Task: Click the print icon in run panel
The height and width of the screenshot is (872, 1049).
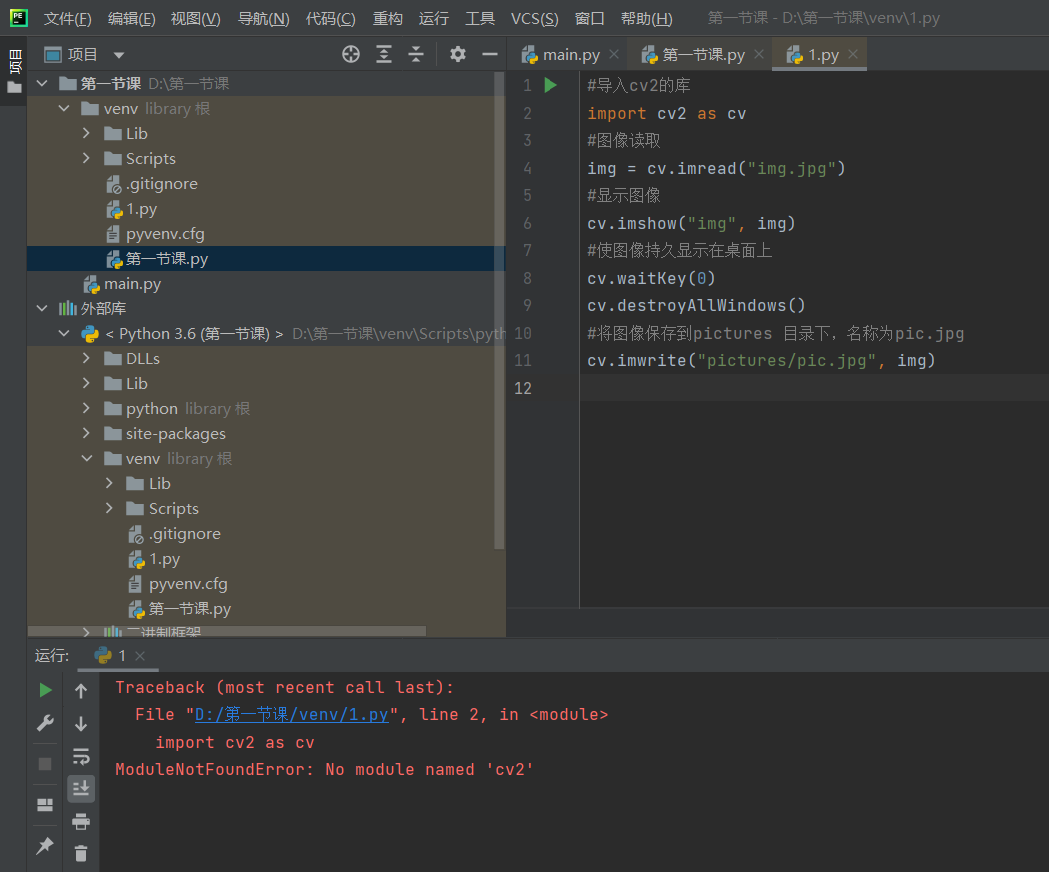Action: pyautogui.click(x=81, y=822)
